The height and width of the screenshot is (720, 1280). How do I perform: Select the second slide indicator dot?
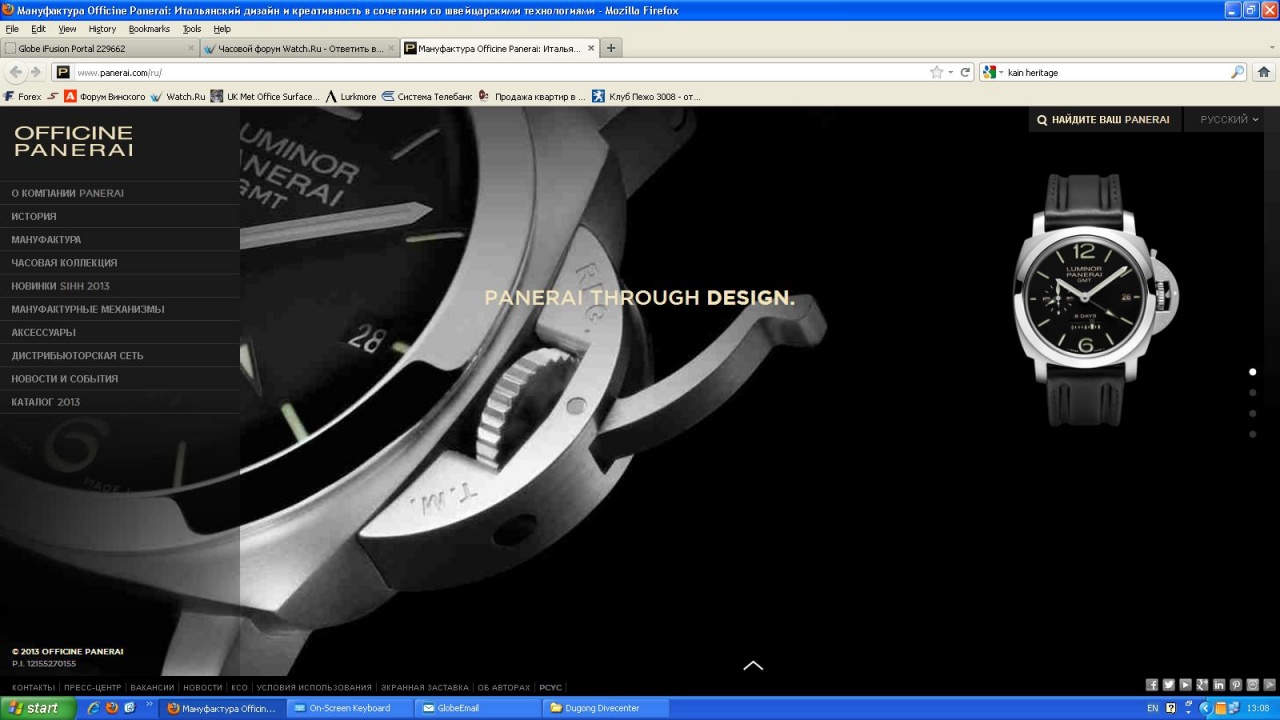click(x=1252, y=393)
